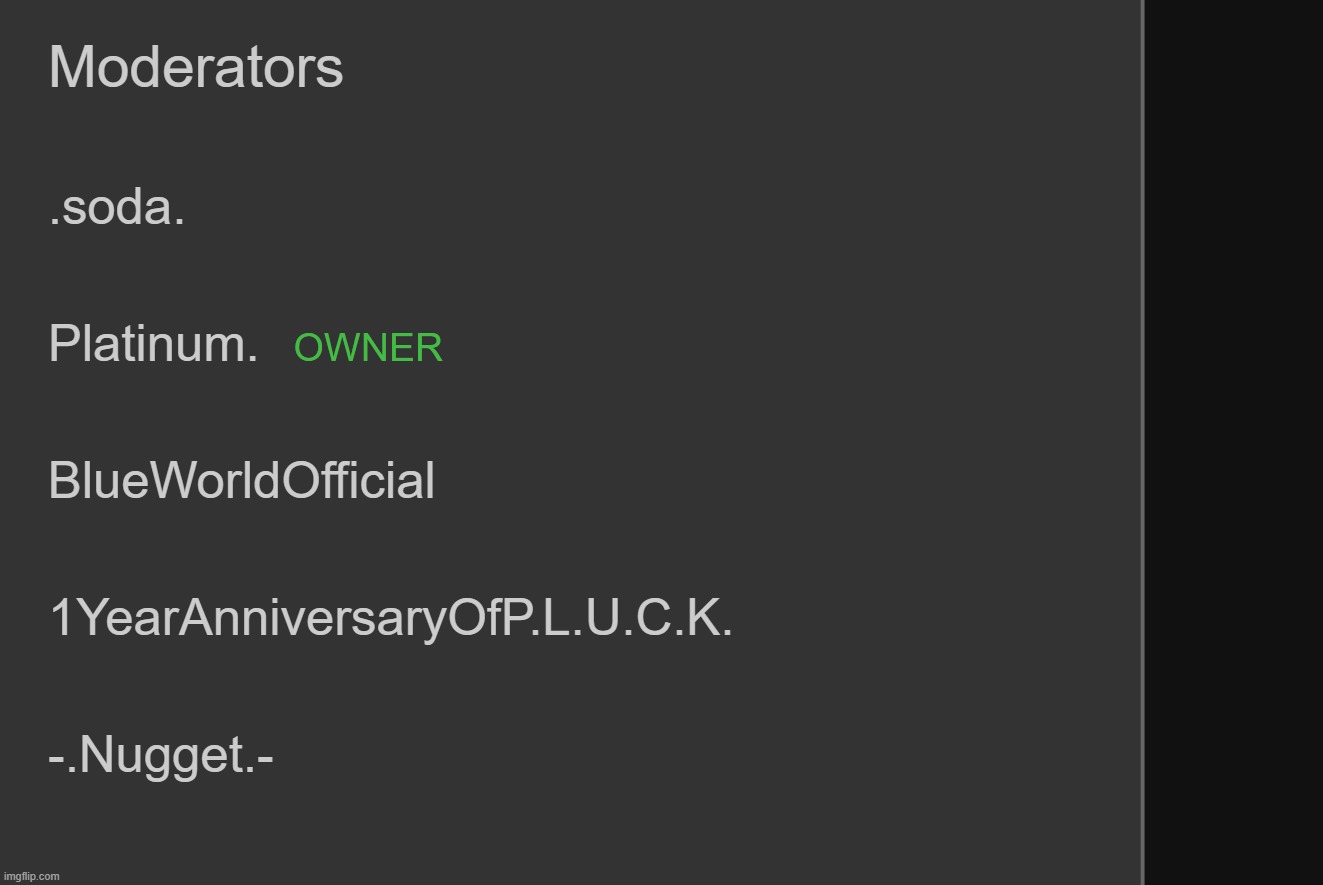
Task: Select the stream owner named Platinum.
Action: point(153,344)
